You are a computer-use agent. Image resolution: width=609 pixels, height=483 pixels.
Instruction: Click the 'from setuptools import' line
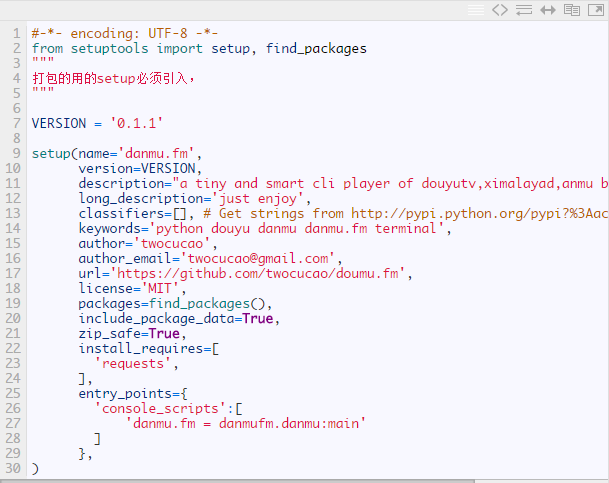coord(199,49)
